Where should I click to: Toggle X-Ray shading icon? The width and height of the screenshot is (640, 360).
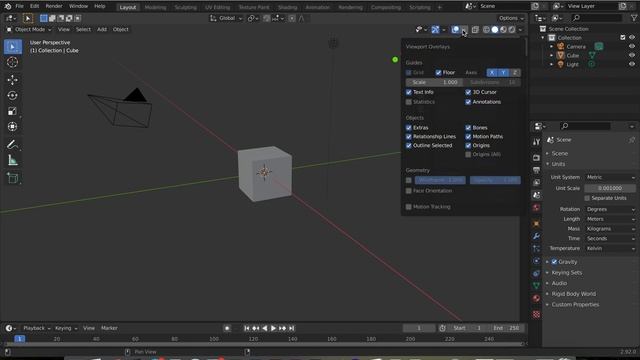[475, 29]
